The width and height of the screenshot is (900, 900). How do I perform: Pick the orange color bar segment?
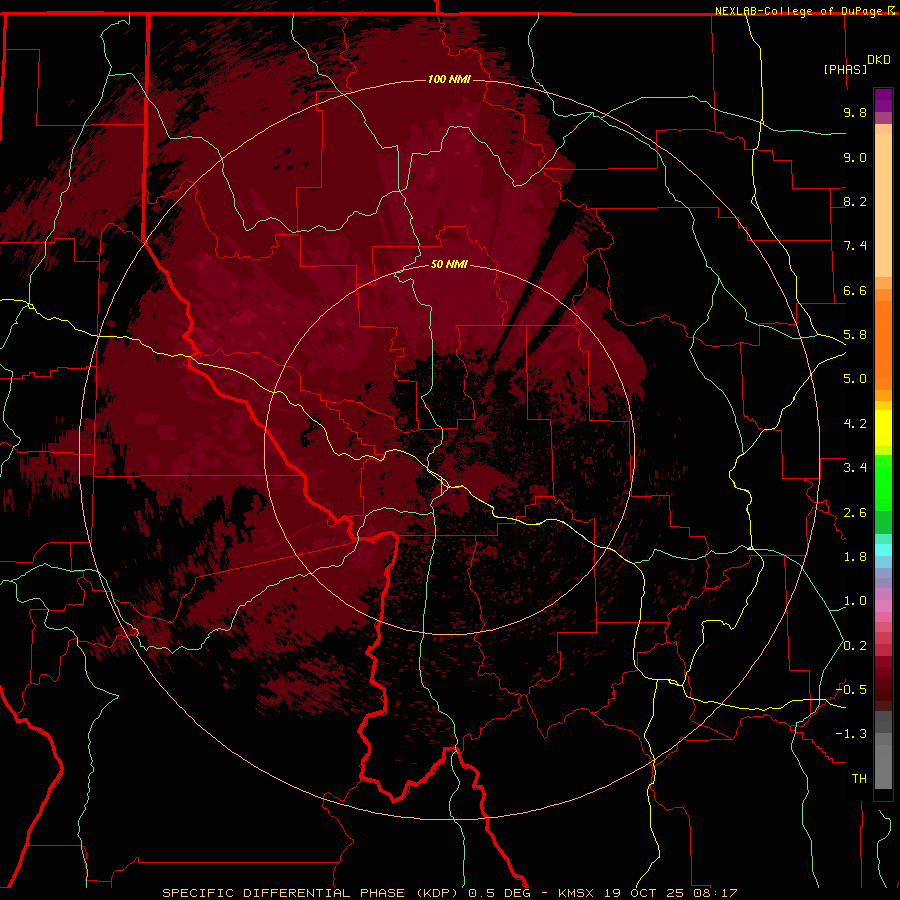click(x=883, y=346)
